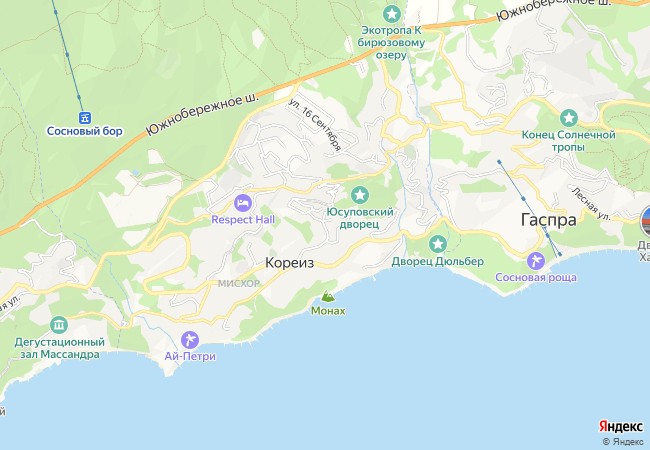Click the Монах mountain peak icon
The height and width of the screenshot is (450, 650).
coord(328,296)
